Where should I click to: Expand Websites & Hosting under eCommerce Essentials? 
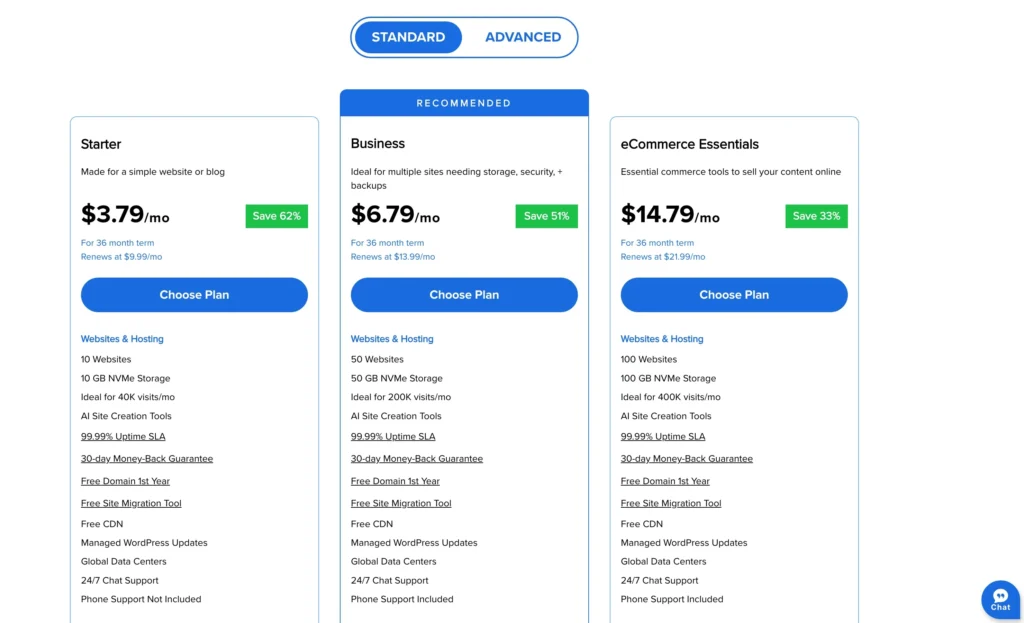pos(662,338)
